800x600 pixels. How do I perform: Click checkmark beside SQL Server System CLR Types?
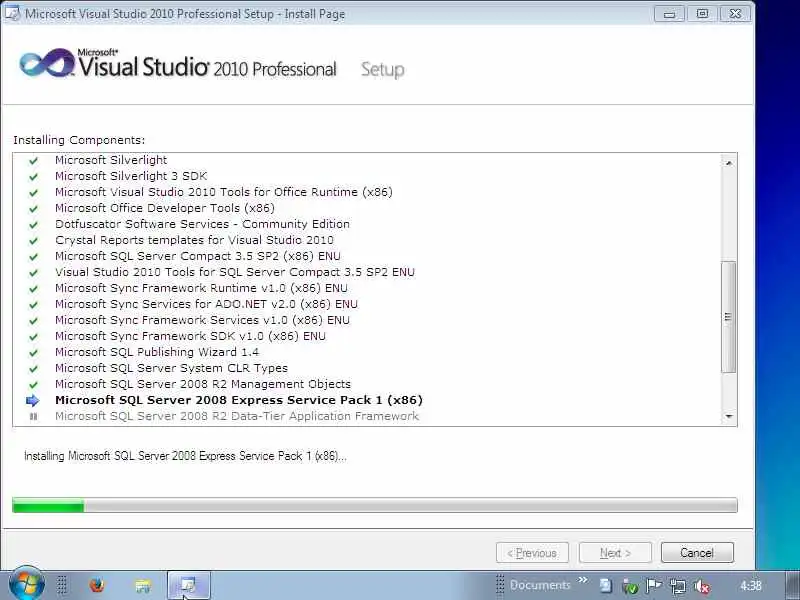(x=34, y=368)
